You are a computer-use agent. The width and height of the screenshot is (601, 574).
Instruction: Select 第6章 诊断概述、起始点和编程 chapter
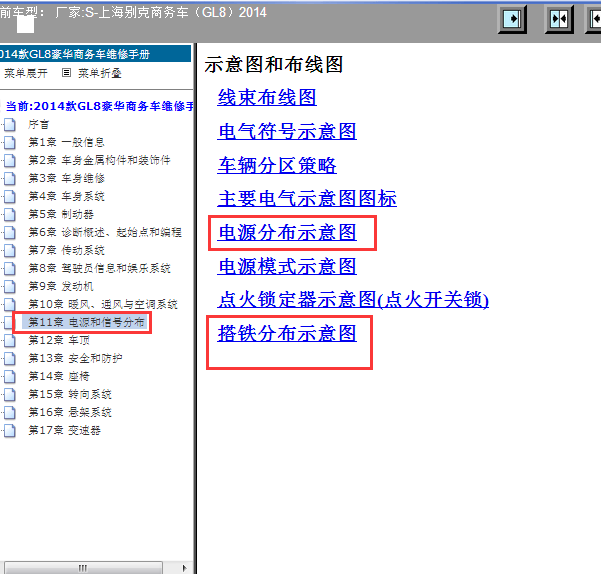click(105, 232)
